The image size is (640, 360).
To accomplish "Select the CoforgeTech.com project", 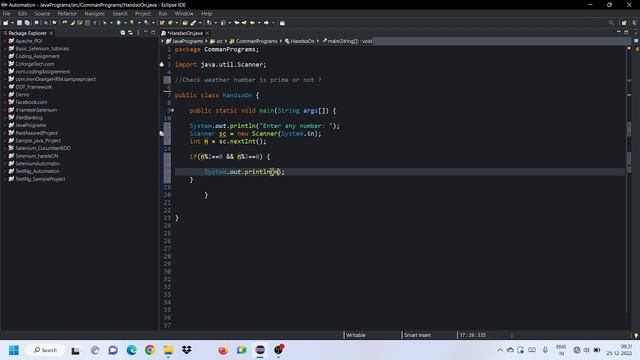I will tap(35, 64).
